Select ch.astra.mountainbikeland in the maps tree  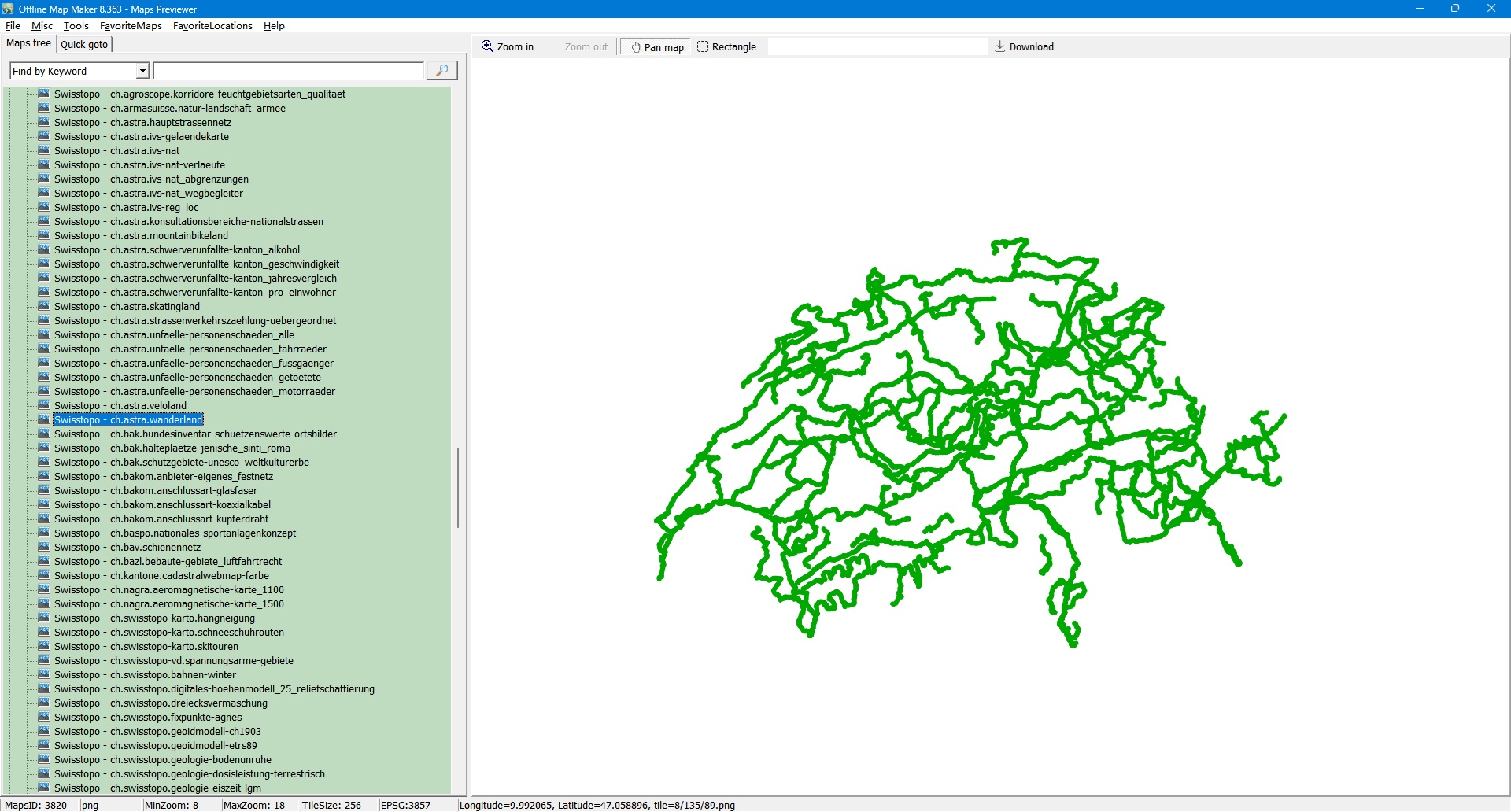[168, 235]
